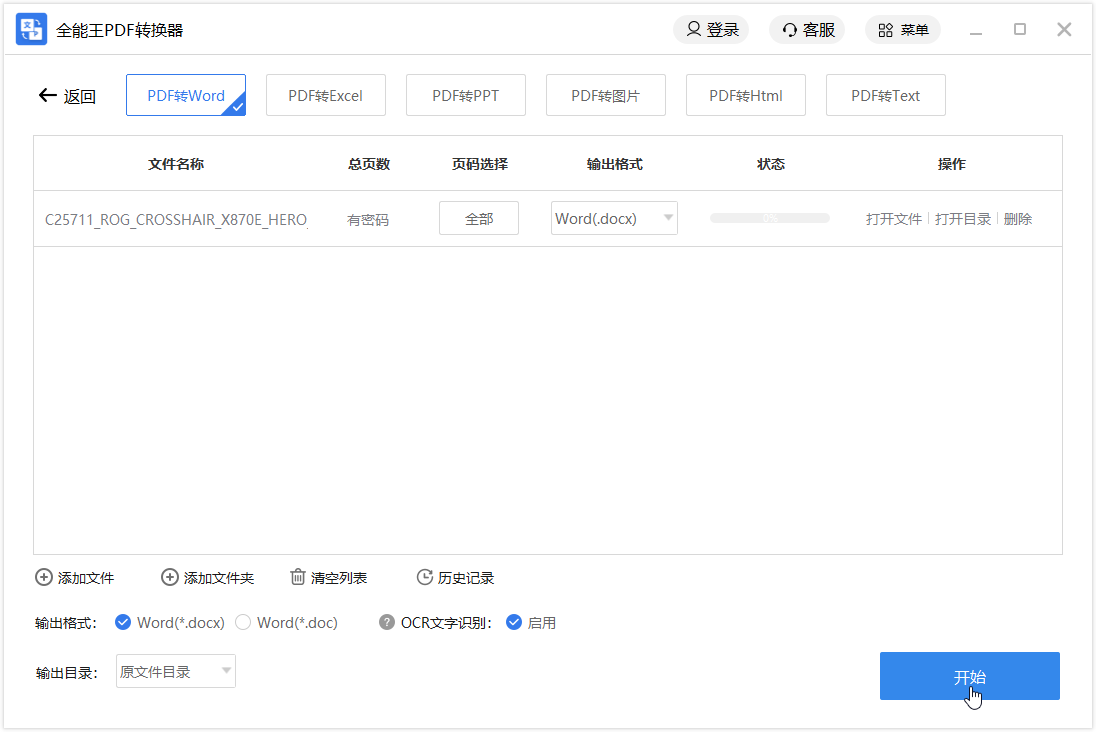This screenshot has width=1096, height=732.
Task: Switch to the PDF转Excel tab
Action: click(326, 94)
